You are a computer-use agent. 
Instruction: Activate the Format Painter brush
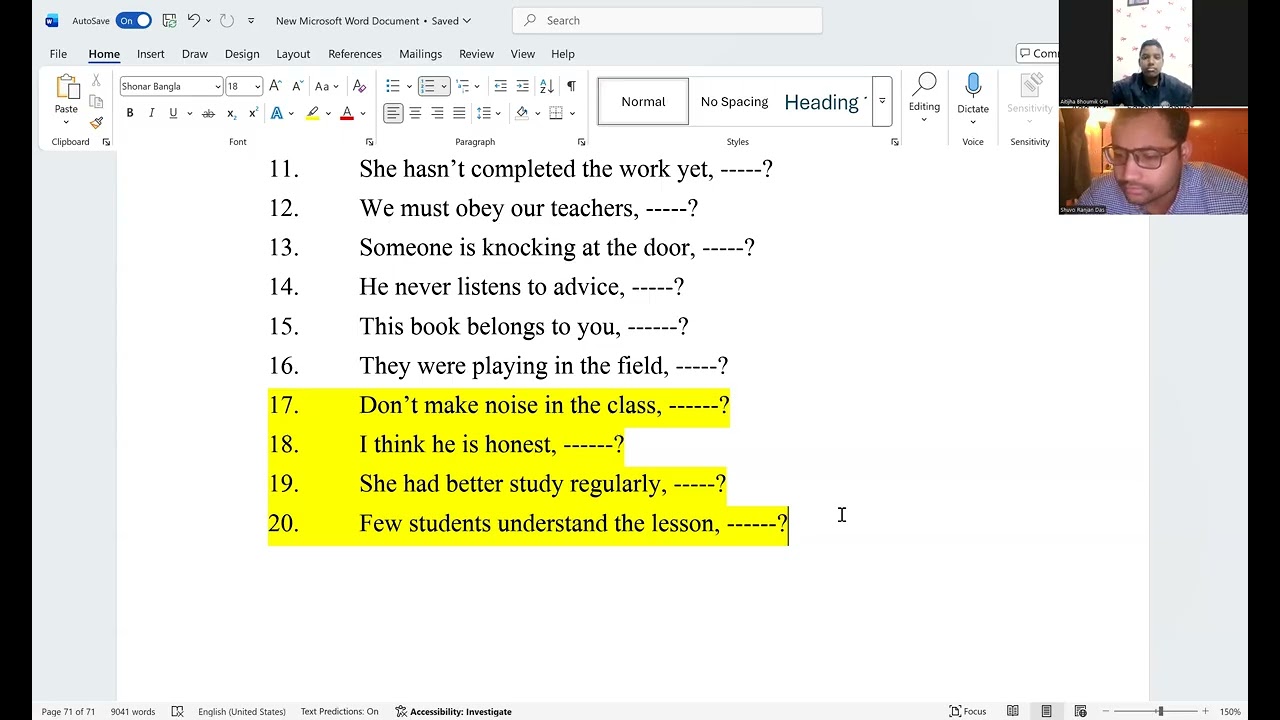96,123
